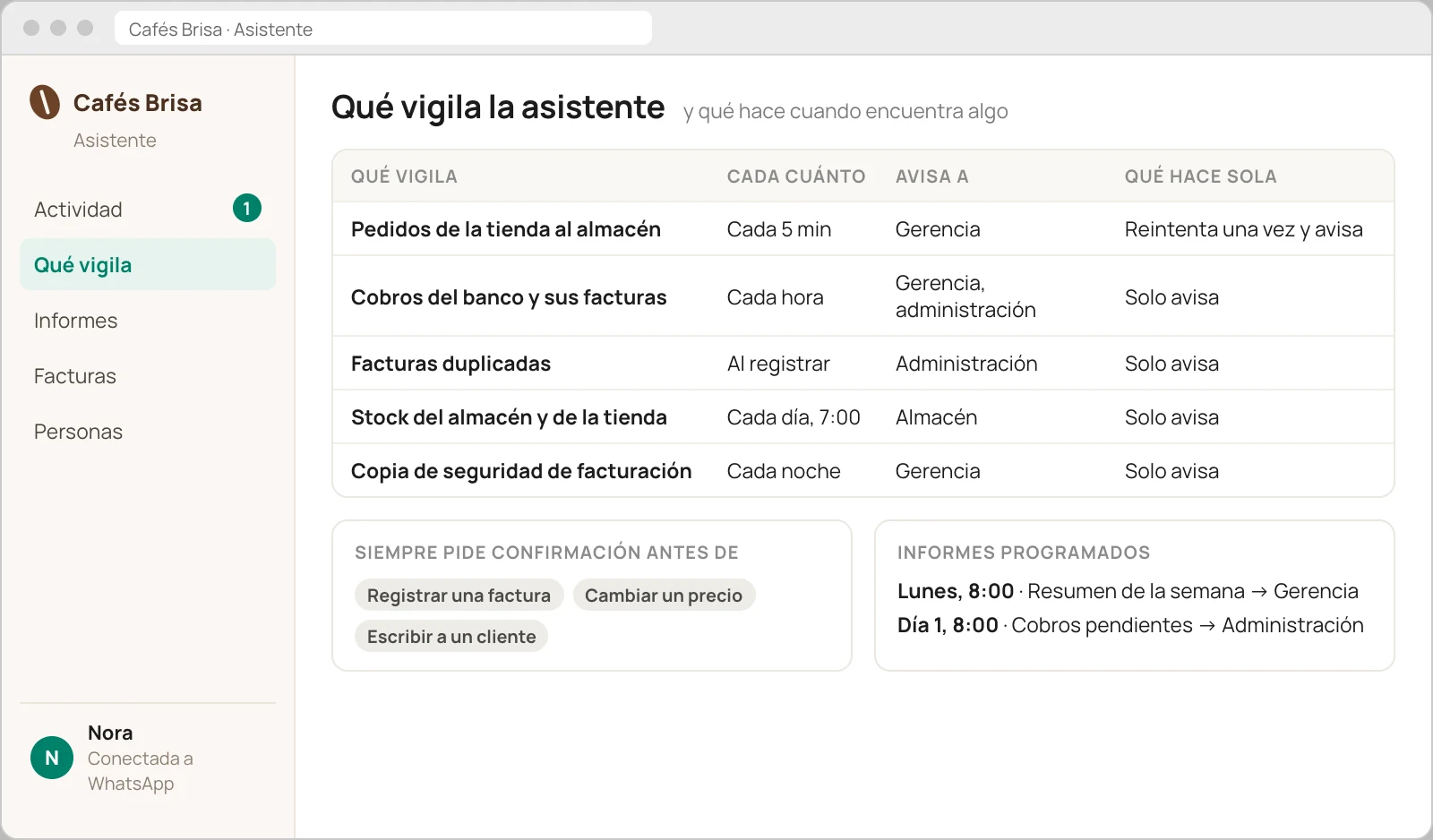The image size is (1433, 840).
Task: Click the AVISA A column header
Action: pos(931,176)
